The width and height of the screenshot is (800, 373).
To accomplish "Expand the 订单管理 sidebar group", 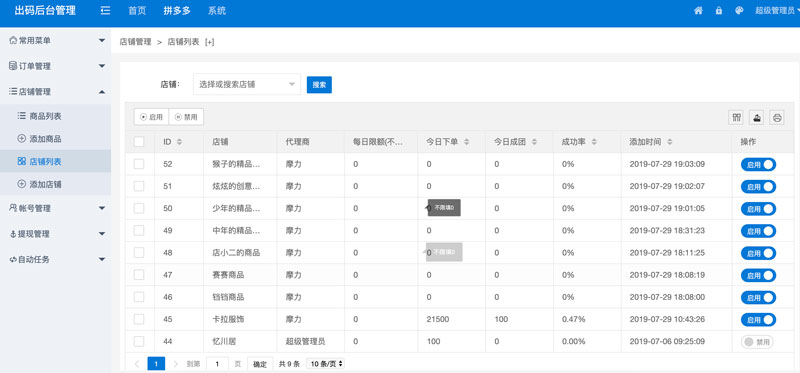I will click(55, 66).
